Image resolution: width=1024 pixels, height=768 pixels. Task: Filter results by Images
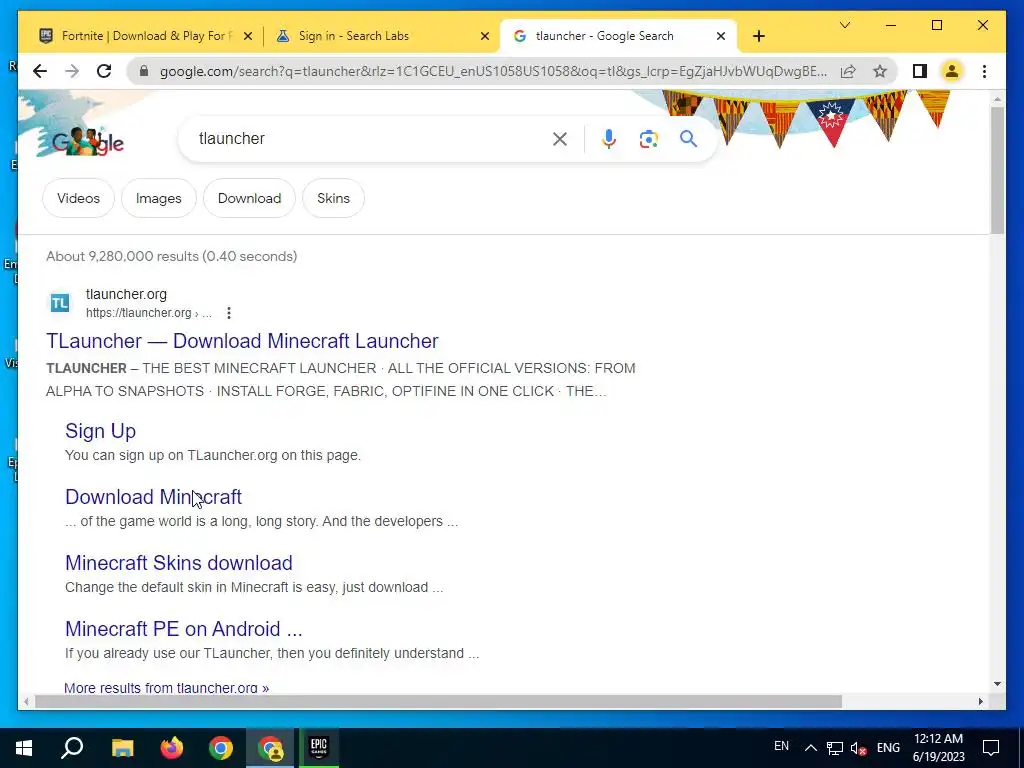coord(159,198)
